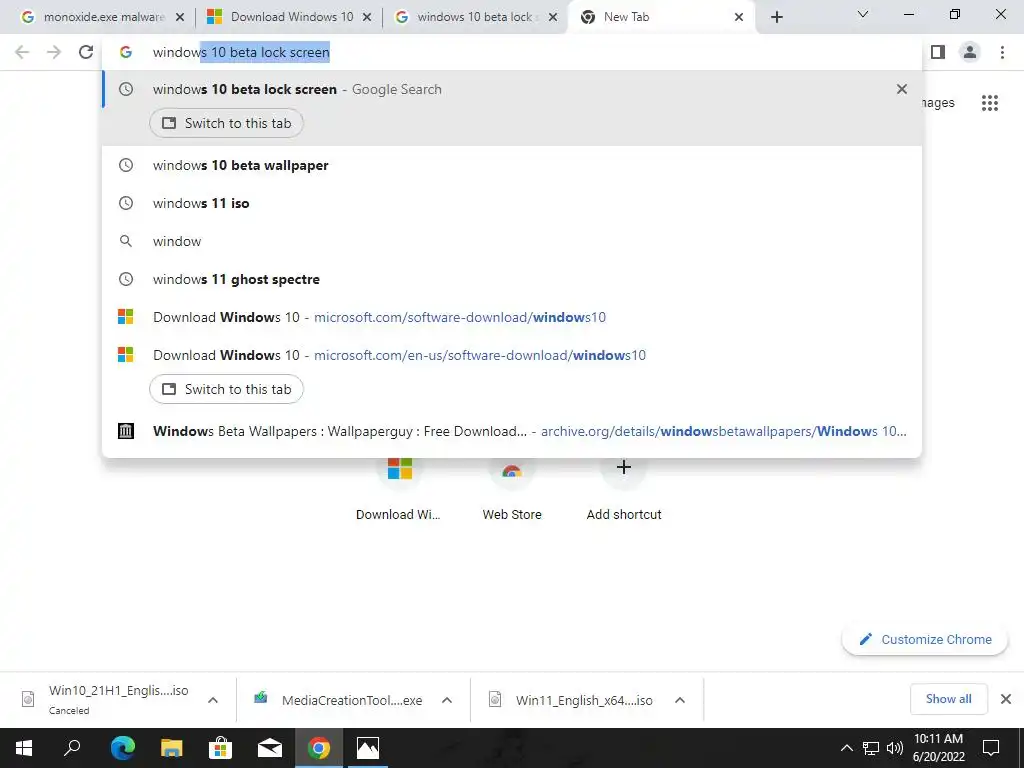Screen dimensions: 1024x768
Task: Open the profile avatar icon
Action: tap(970, 52)
